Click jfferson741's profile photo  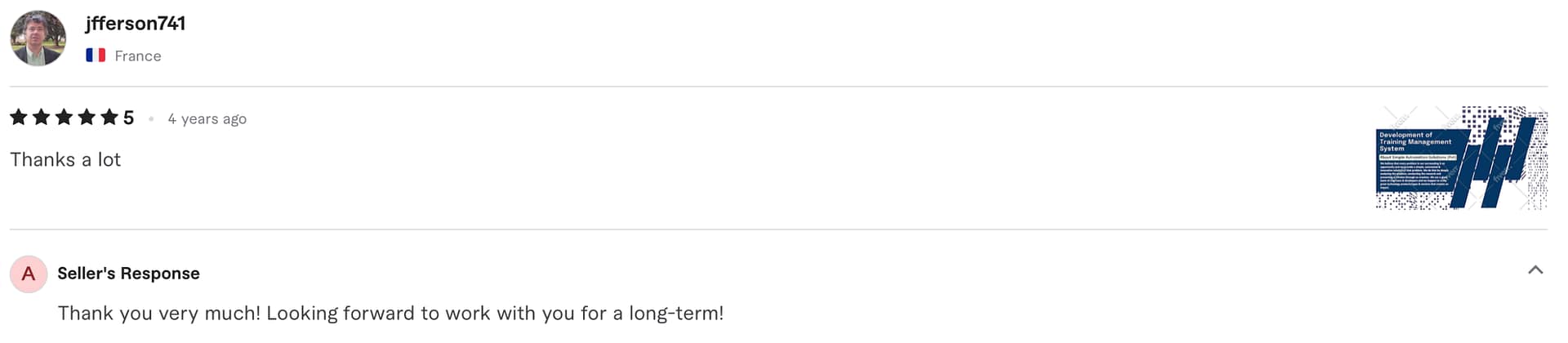point(38,38)
